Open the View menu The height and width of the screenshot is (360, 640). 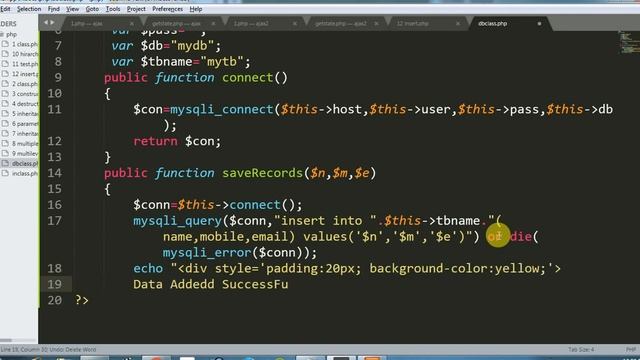coord(72,9)
